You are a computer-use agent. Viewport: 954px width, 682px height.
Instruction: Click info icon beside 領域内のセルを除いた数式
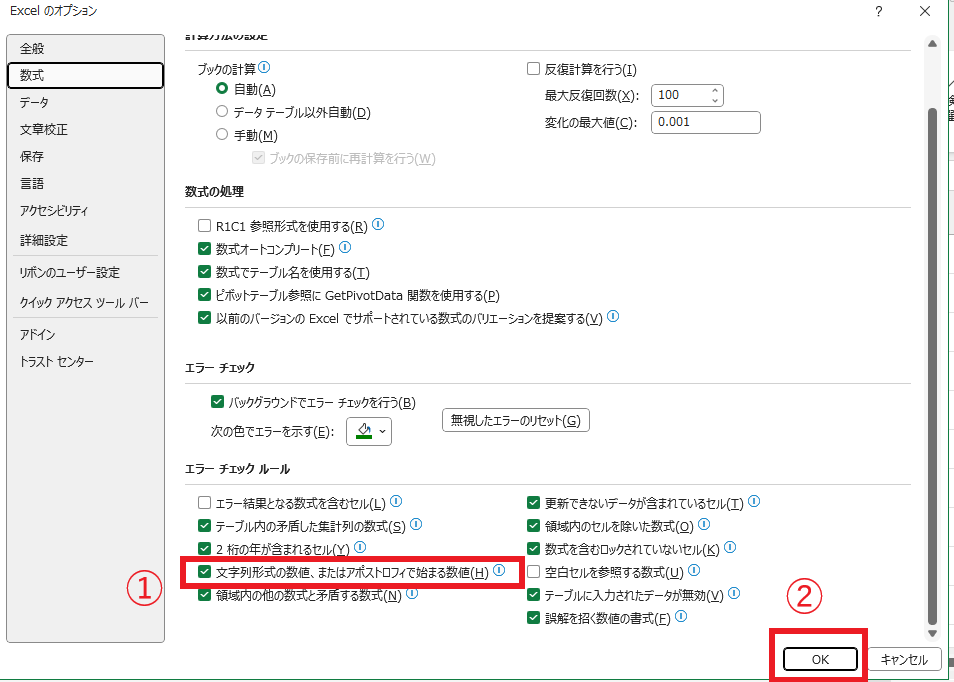pos(704,524)
